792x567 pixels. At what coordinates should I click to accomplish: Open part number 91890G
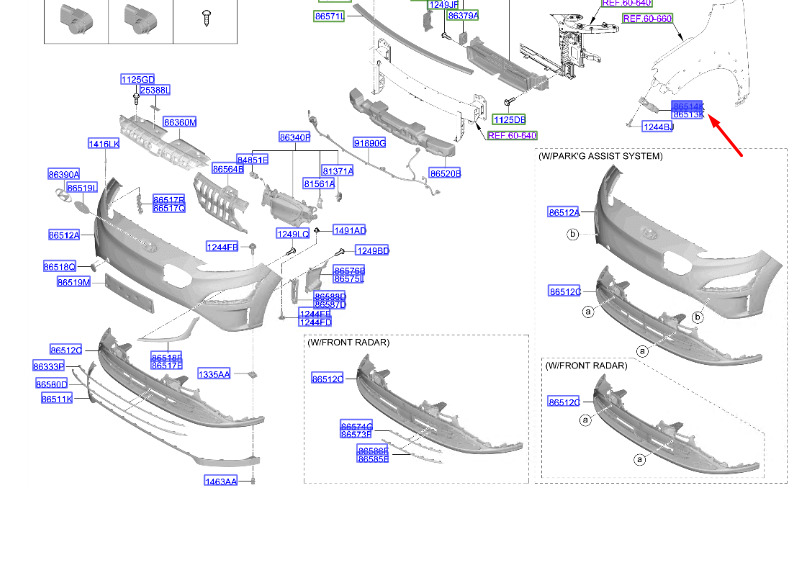point(370,143)
